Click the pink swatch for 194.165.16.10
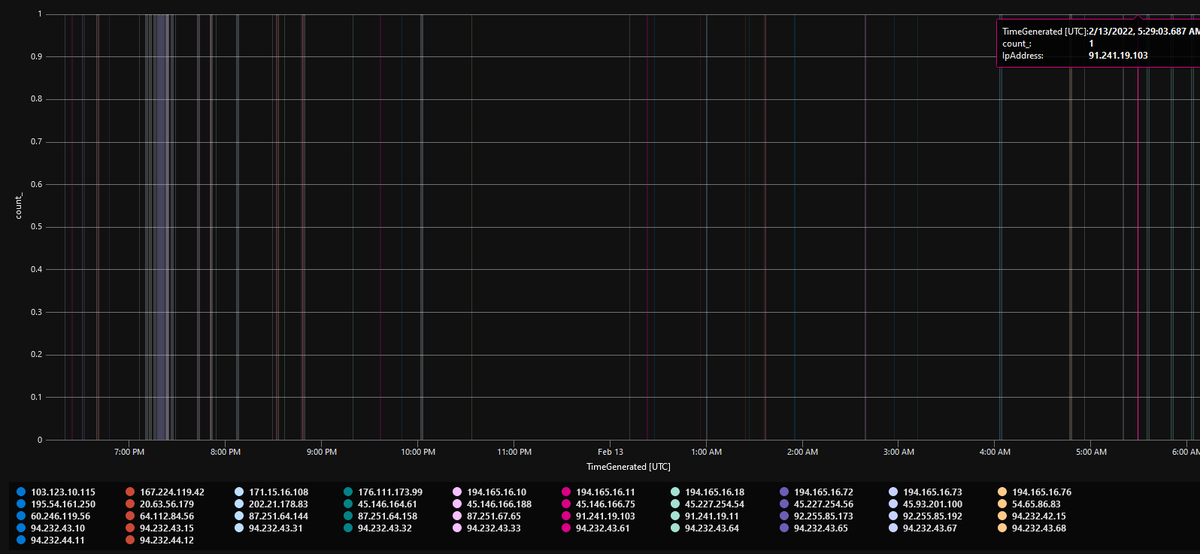The height and width of the screenshot is (554, 1200). coord(457,492)
